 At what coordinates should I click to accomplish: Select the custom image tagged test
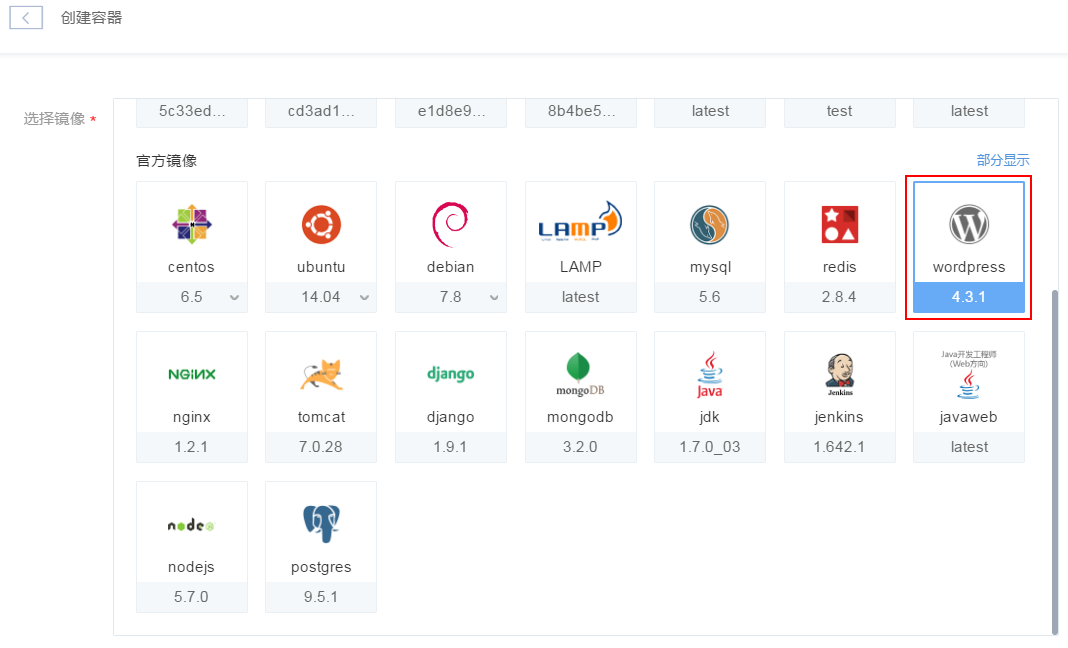click(839, 112)
